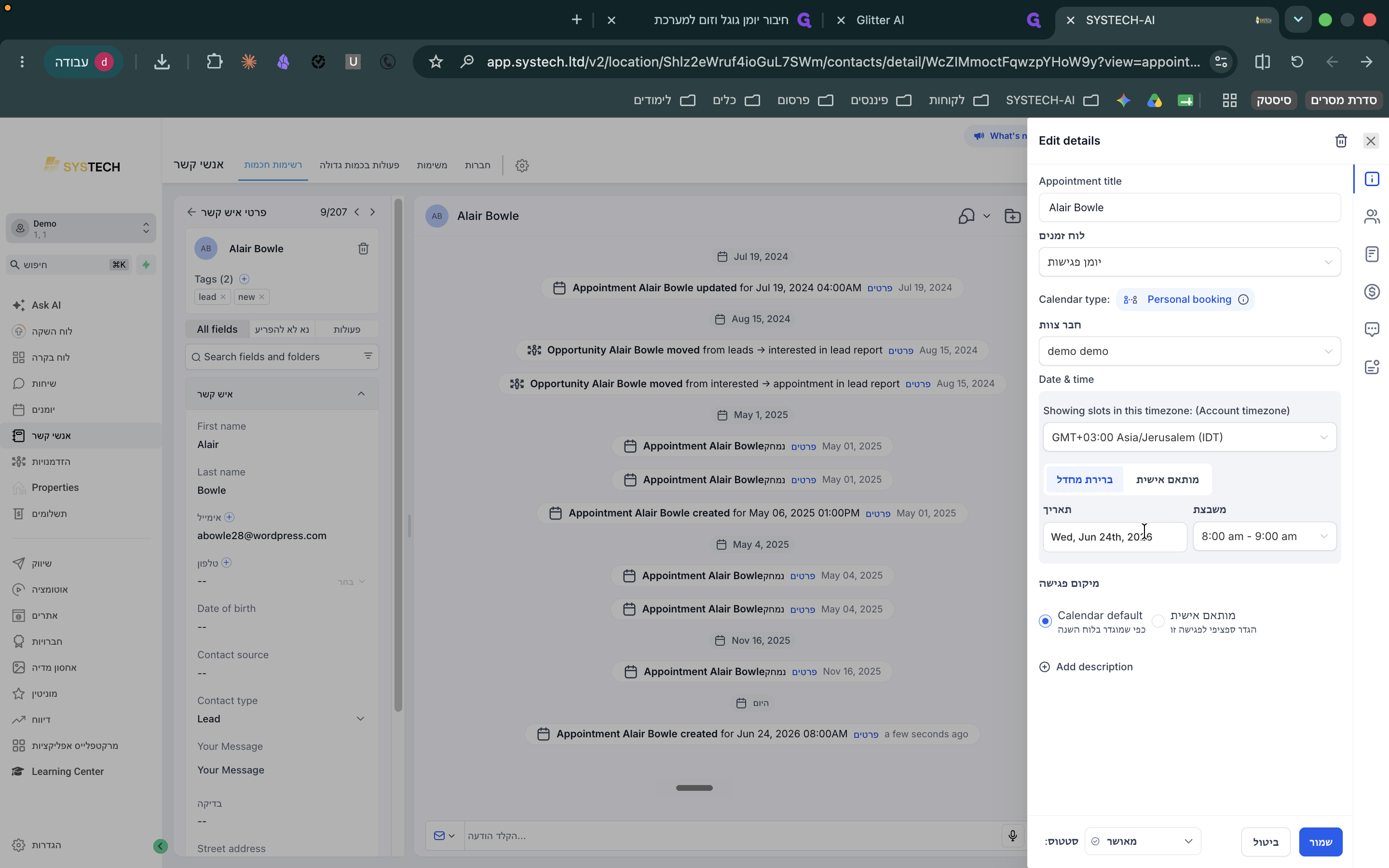Open the חברות tab

click(x=477, y=165)
